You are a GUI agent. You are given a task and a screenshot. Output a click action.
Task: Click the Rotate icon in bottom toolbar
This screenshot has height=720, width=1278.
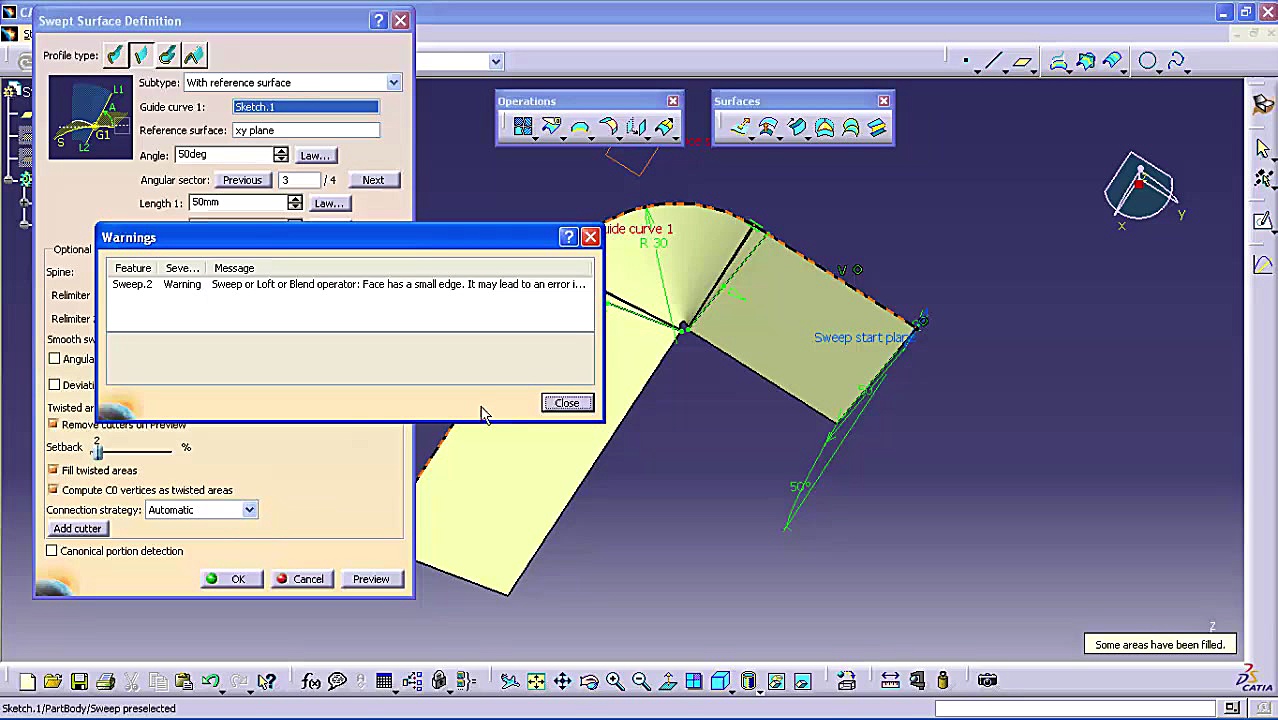589,682
